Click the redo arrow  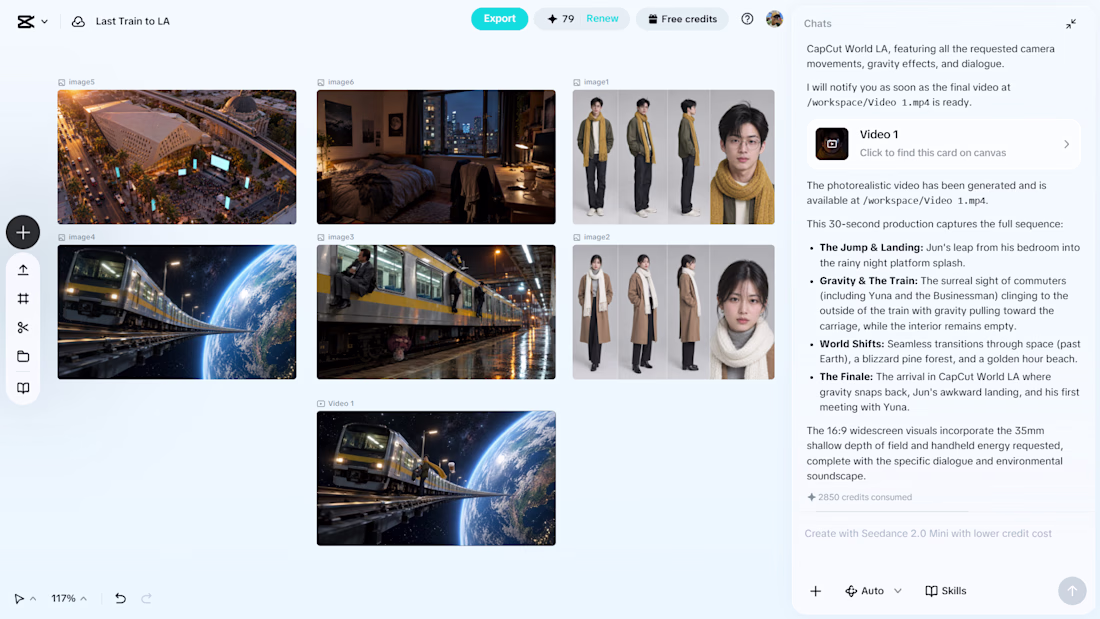coord(147,599)
